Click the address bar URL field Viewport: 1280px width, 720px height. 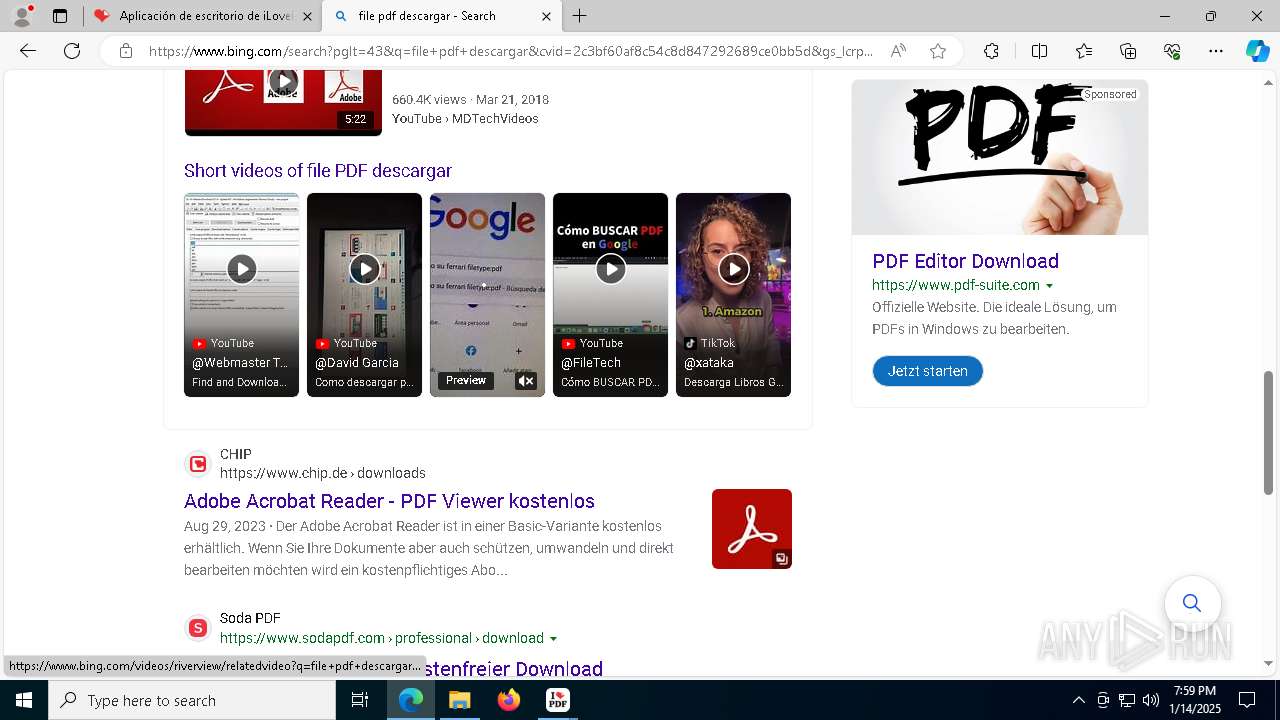(x=510, y=51)
